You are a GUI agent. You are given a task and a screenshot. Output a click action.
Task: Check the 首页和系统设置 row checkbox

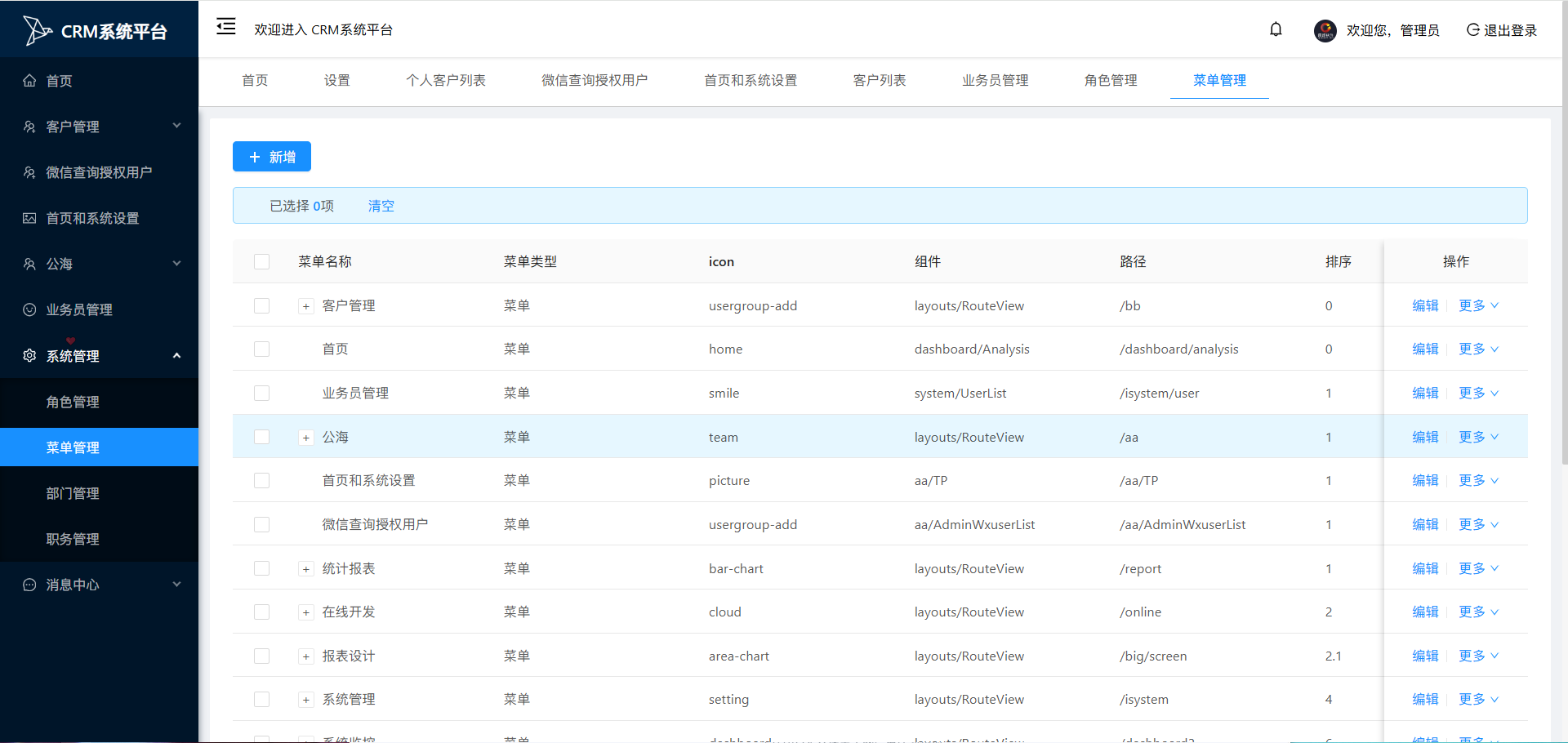261,480
